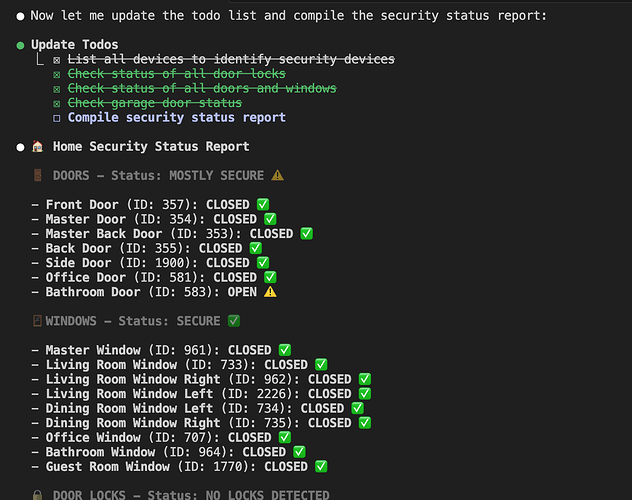
Task: Click the green bullet before Update Todos
Action: tap(20, 45)
